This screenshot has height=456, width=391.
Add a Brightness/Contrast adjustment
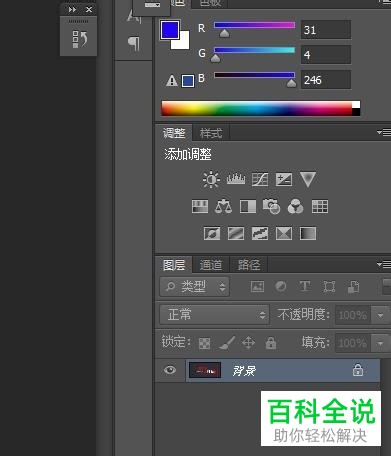[211, 179]
